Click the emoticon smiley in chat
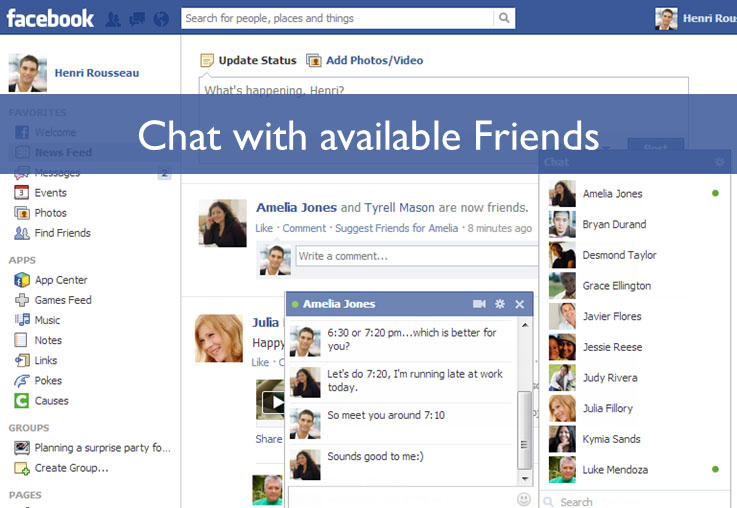Viewport: 737px width, 508px height. [x=524, y=499]
